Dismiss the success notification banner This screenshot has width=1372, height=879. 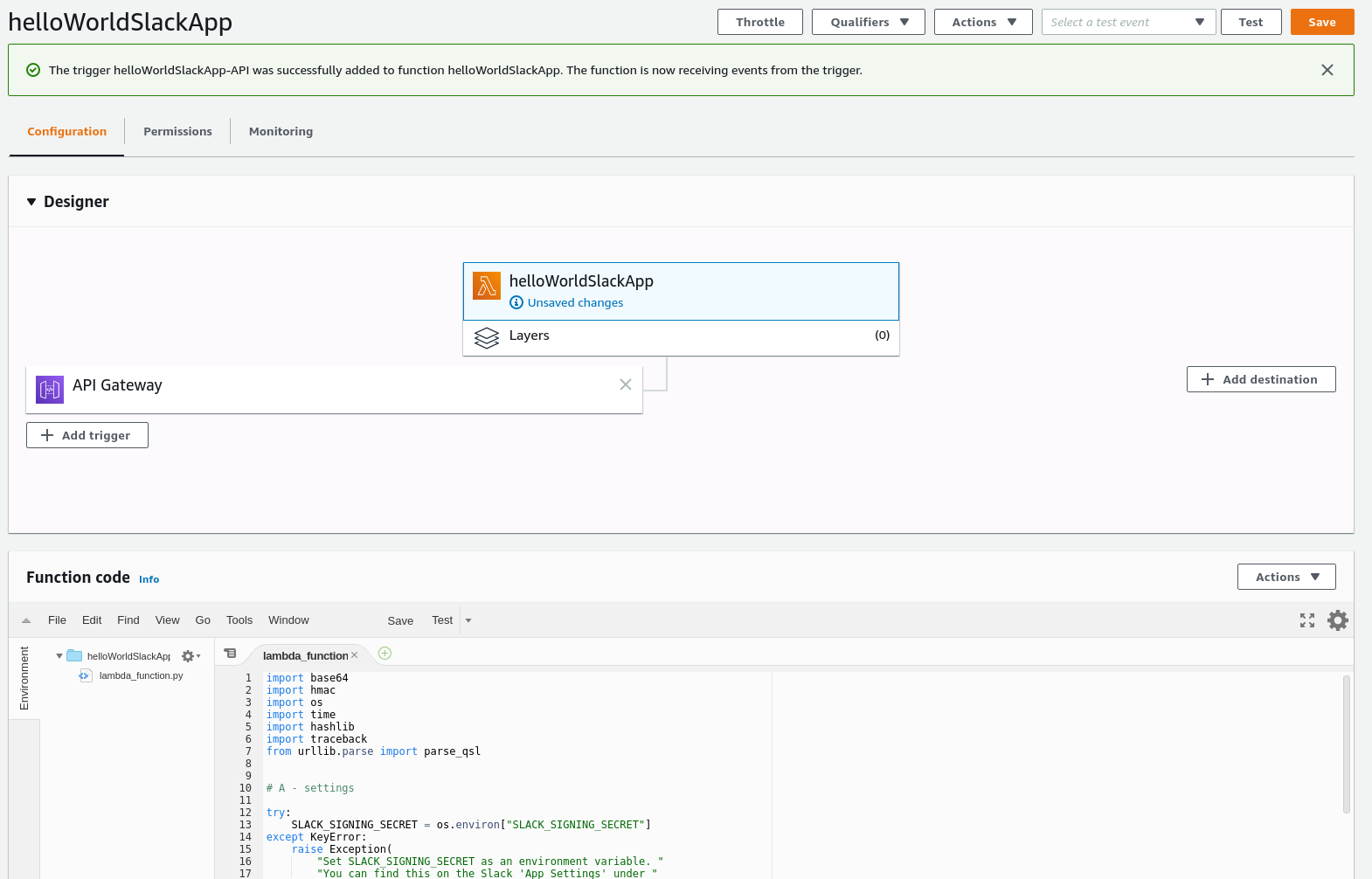1327,70
